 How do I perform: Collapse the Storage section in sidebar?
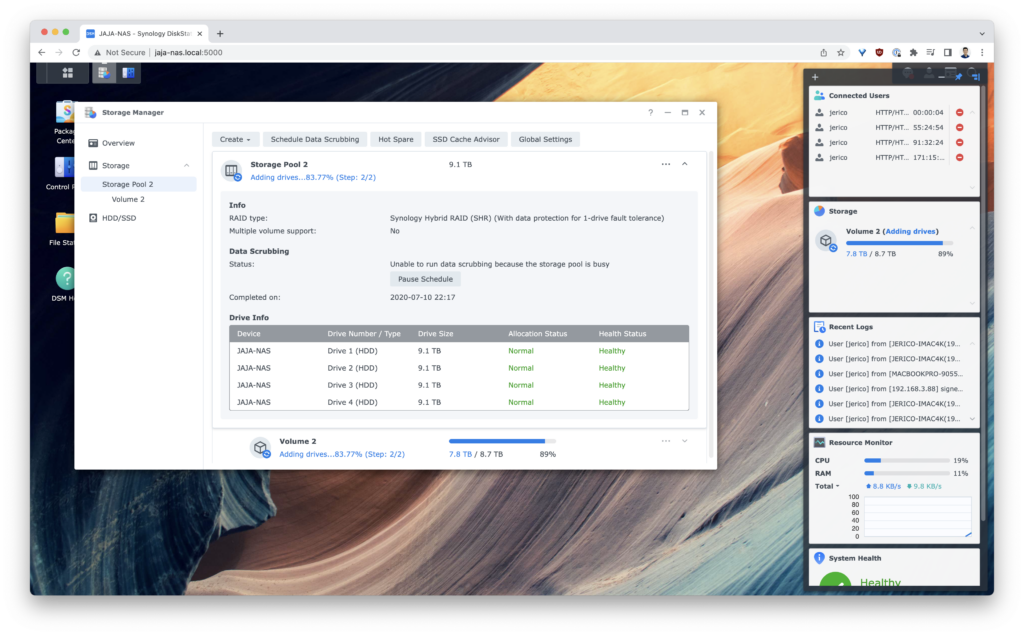[186, 166]
